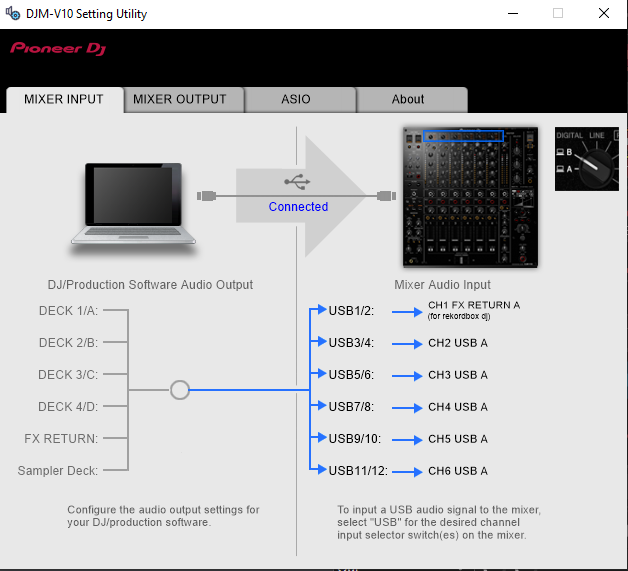The width and height of the screenshot is (628, 571).
Task: Click CH4 USB A text
Action: (458, 407)
